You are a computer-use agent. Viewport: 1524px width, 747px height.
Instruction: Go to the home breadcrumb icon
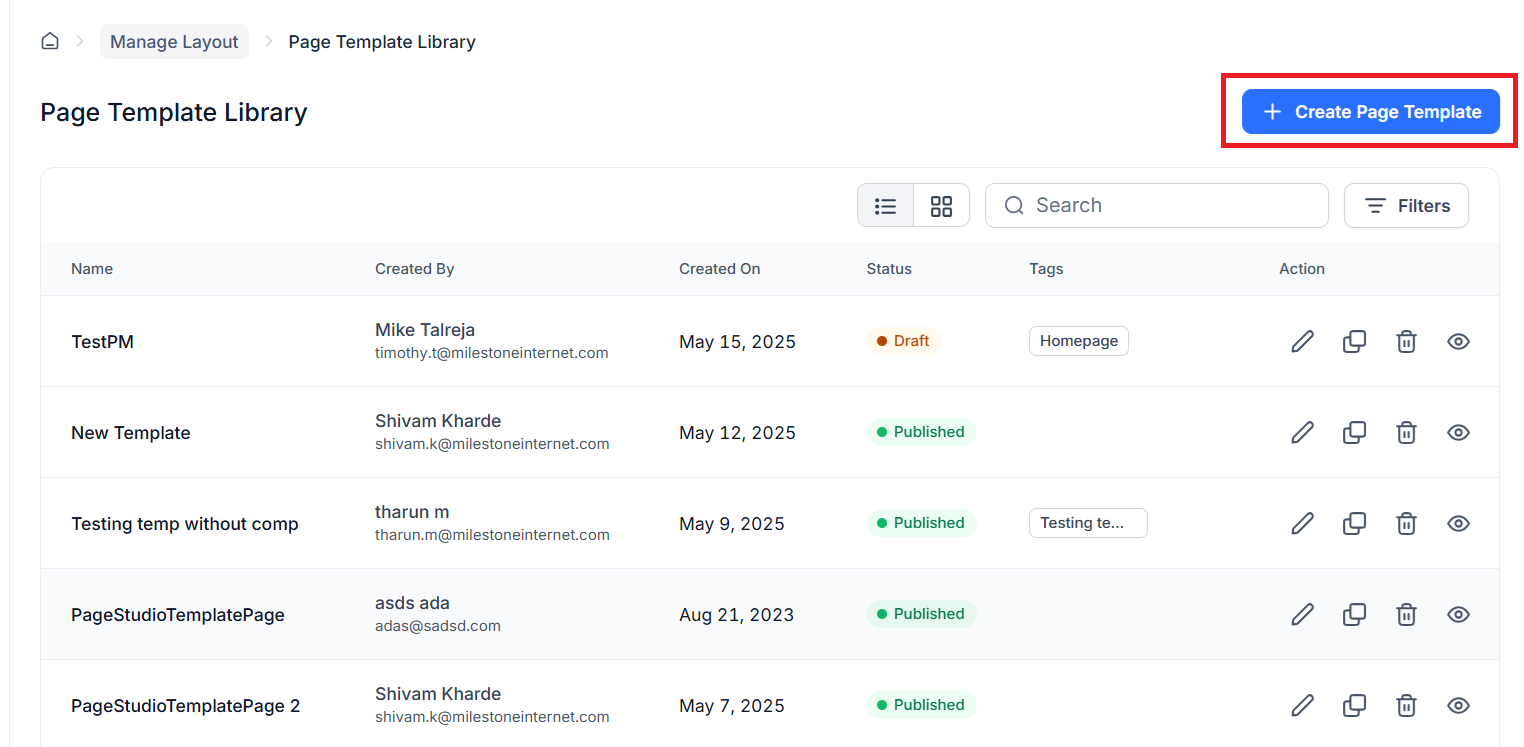[x=50, y=42]
